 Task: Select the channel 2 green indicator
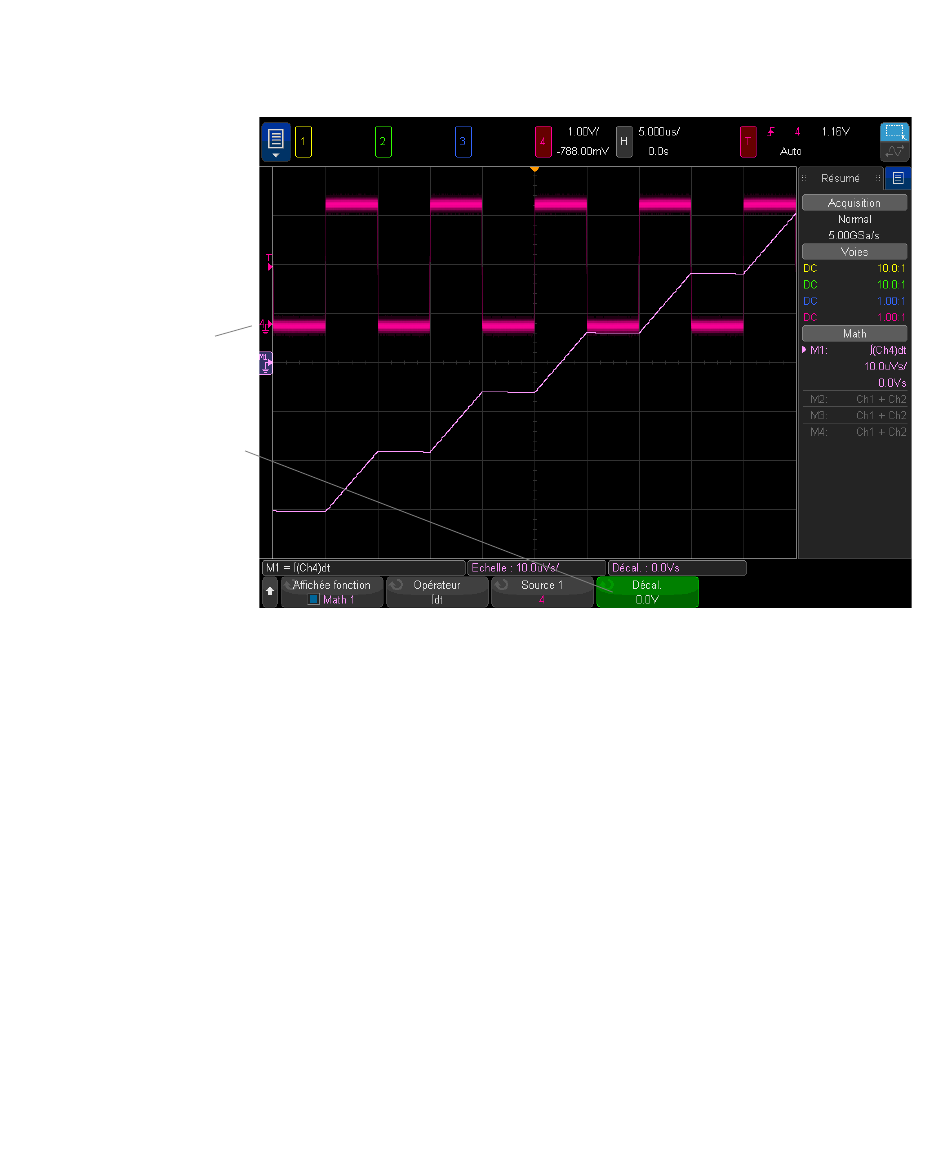pos(382,142)
